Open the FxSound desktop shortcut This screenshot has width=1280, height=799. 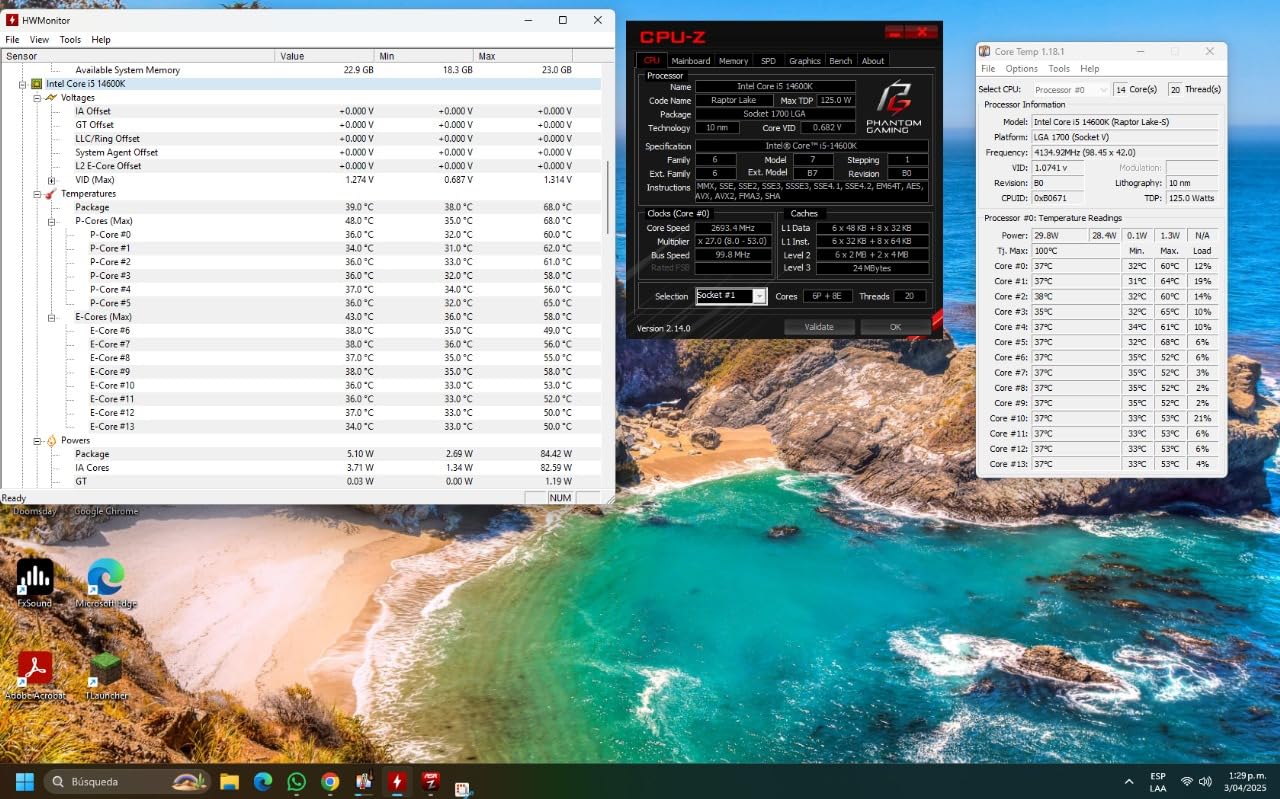34,577
